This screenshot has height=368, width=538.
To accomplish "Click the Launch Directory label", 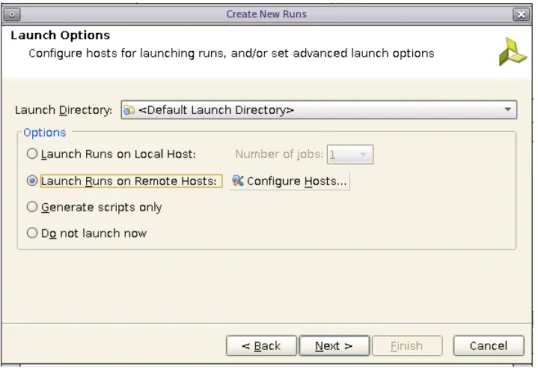I will [x=64, y=110].
